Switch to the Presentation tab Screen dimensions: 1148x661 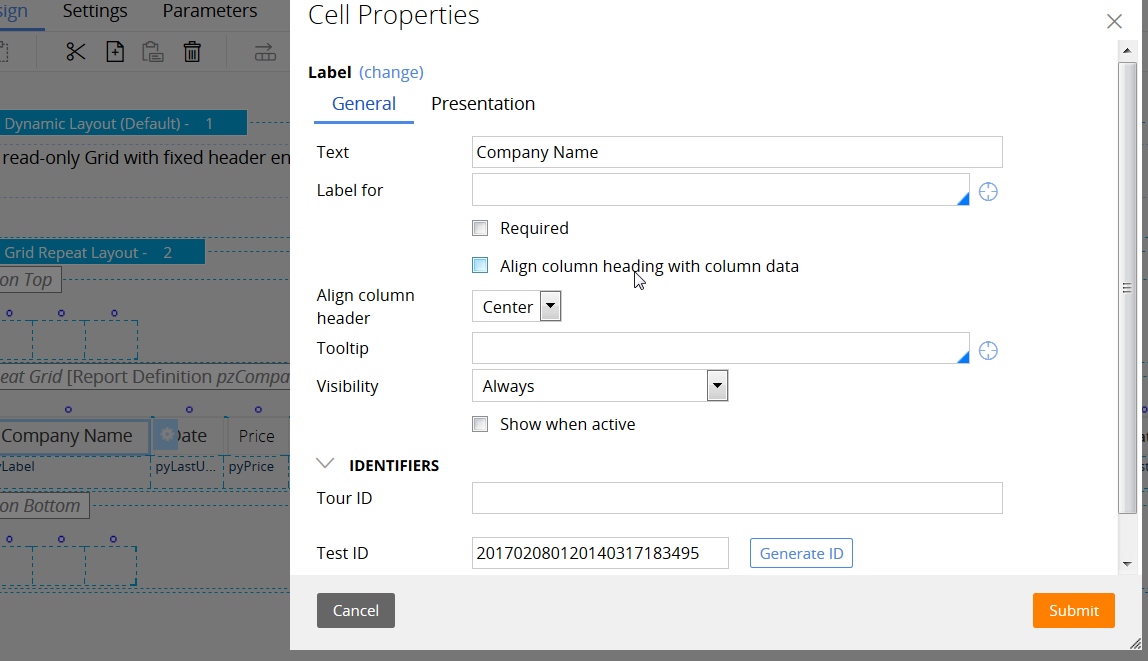483,104
